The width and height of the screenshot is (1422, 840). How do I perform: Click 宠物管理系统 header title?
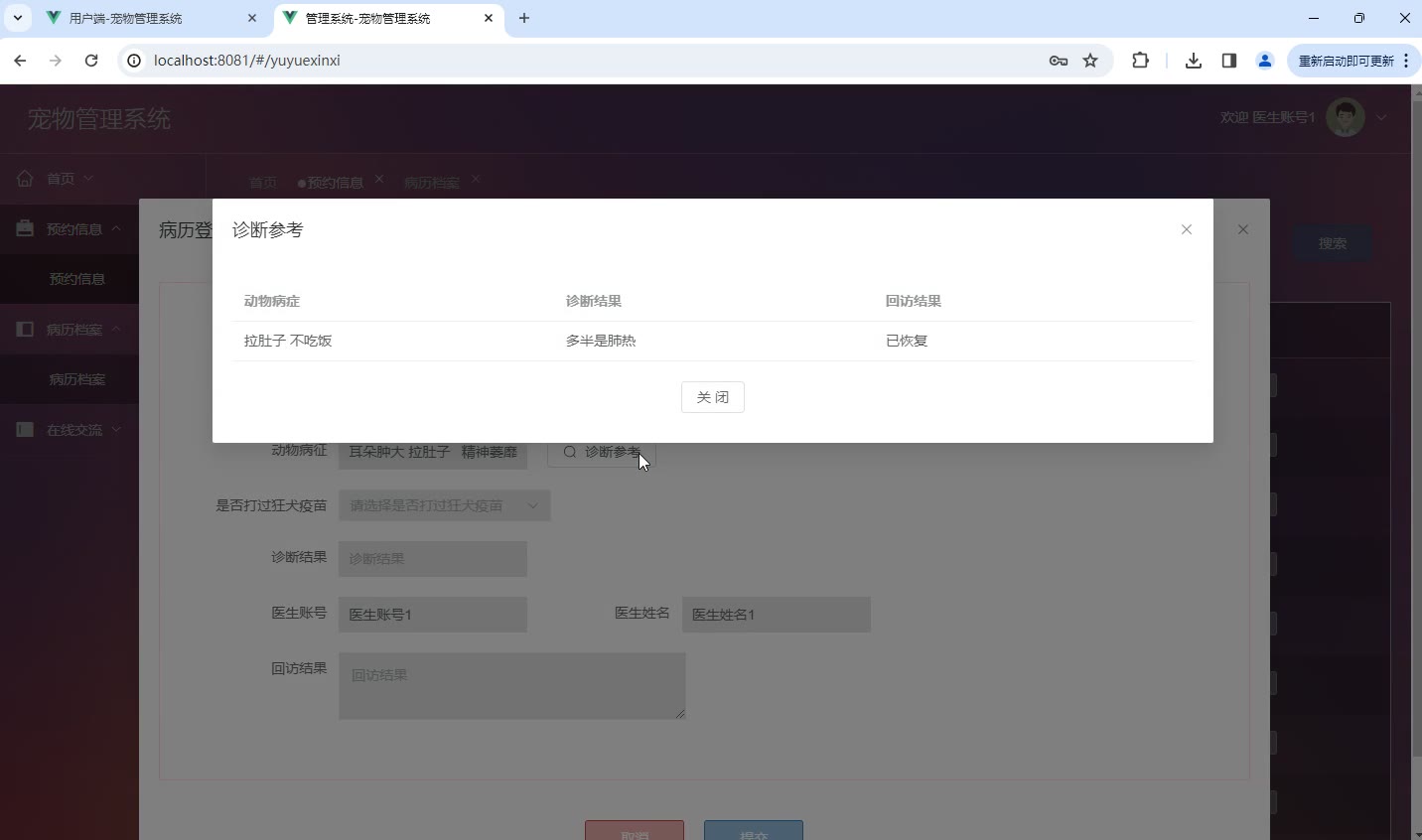point(99,119)
